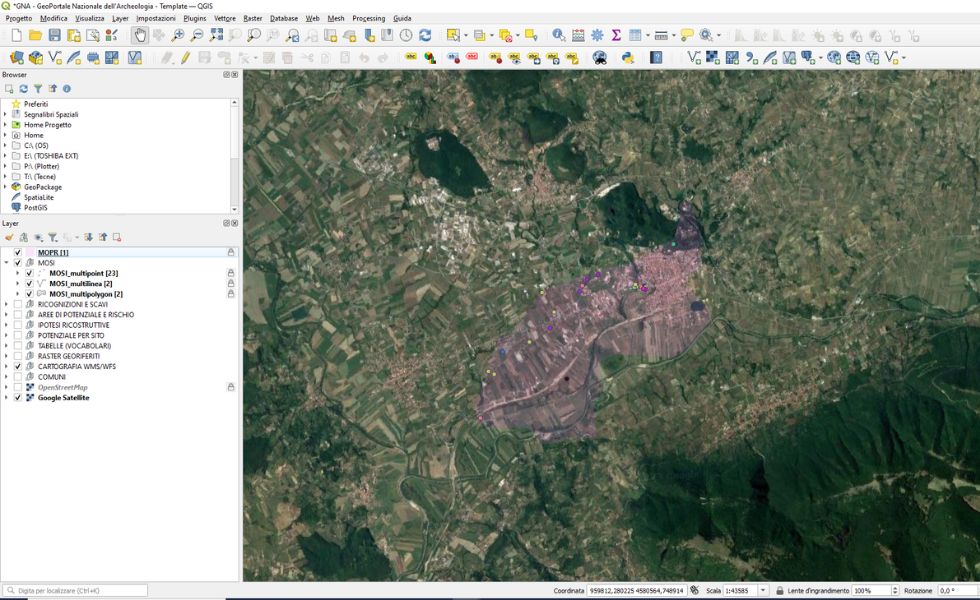Click the MOPR layer name link
The height and width of the screenshot is (600, 980).
pyautogui.click(x=52, y=253)
